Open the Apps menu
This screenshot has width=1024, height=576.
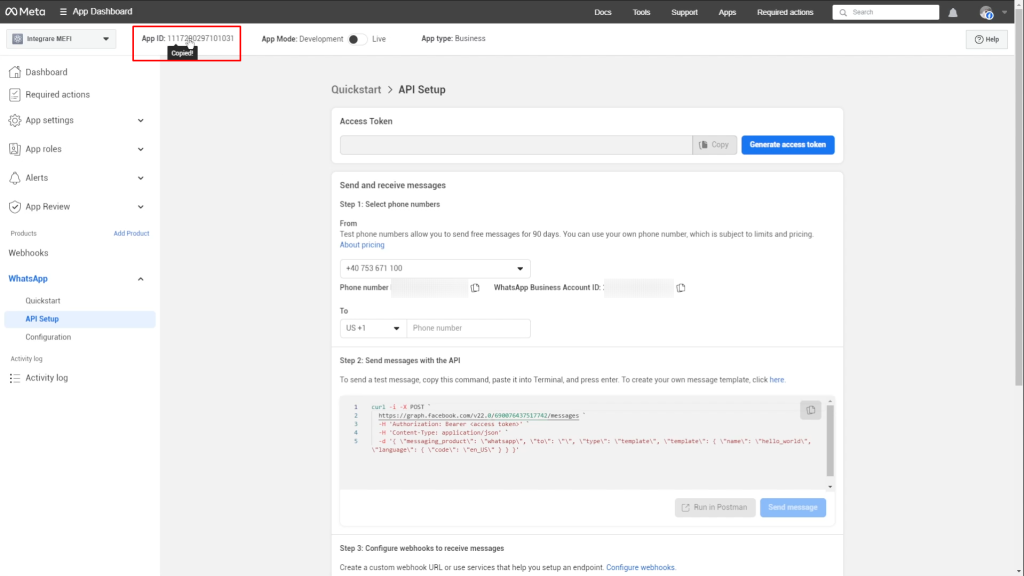coord(727,12)
